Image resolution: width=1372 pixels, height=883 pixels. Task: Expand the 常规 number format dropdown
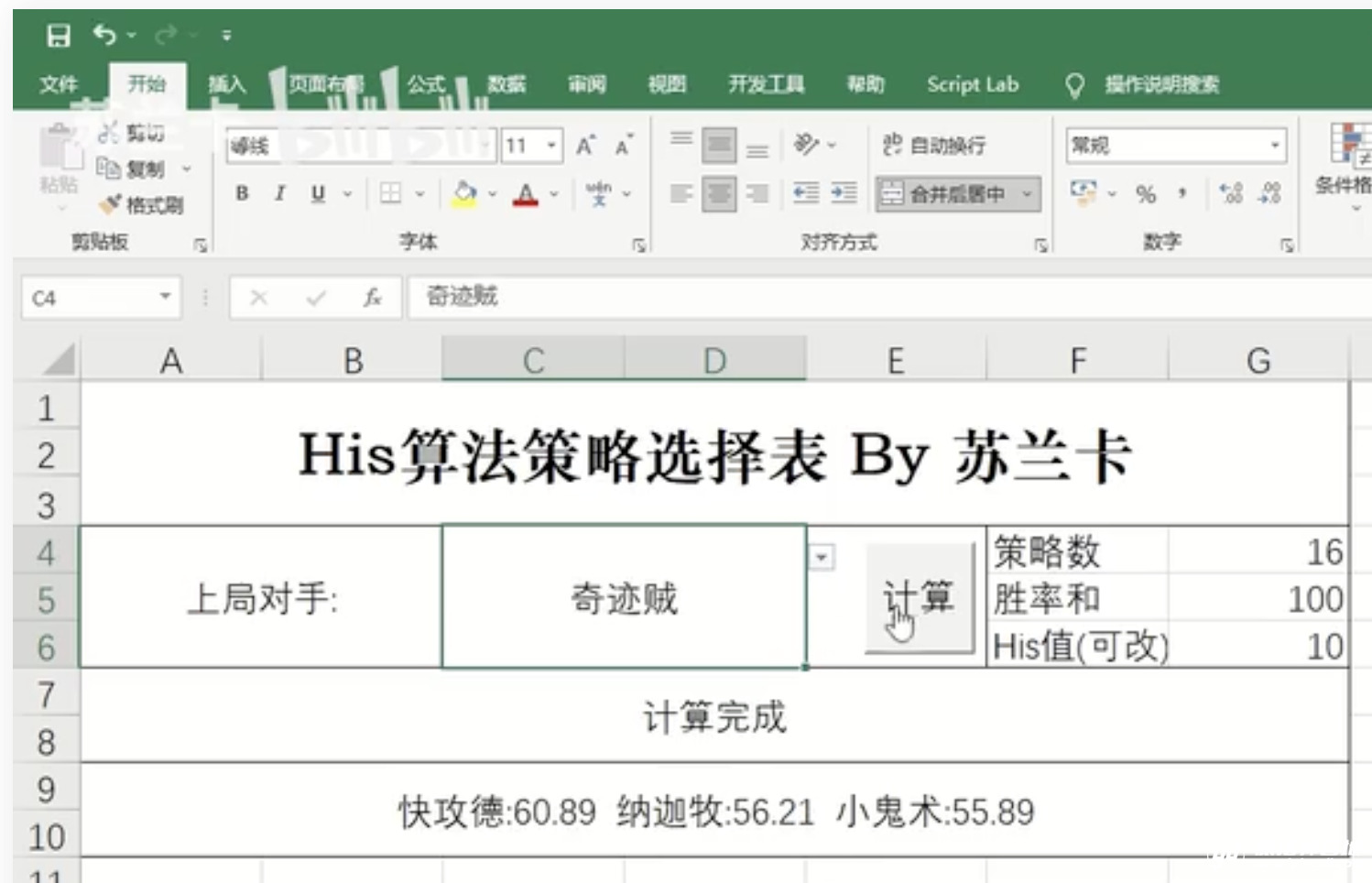point(1274,146)
